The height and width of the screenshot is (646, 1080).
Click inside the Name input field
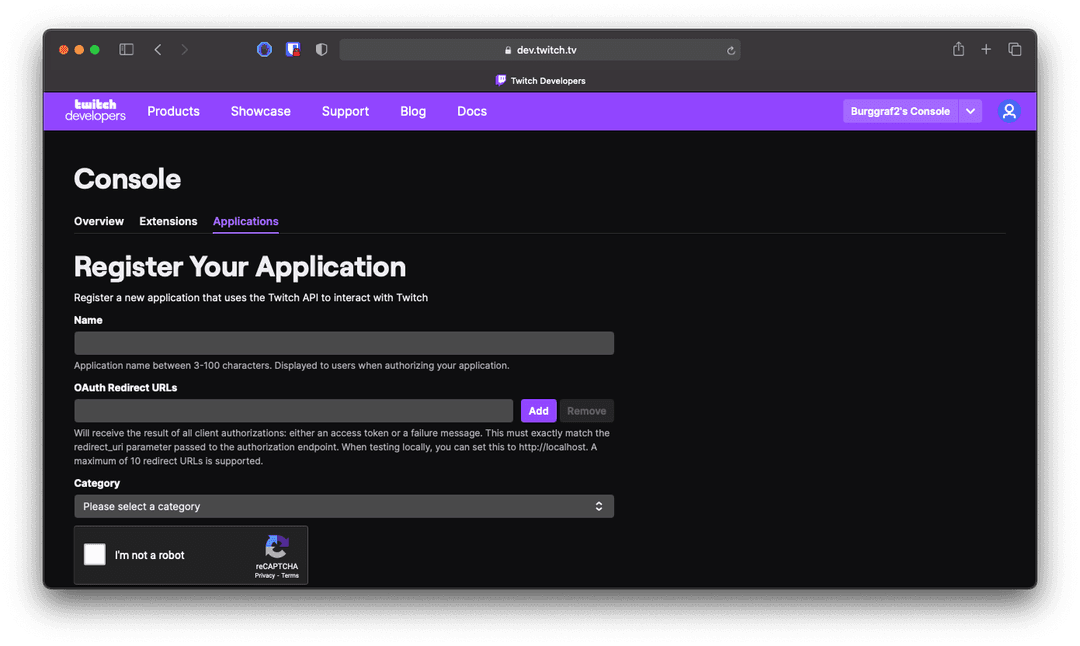point(344,342)
